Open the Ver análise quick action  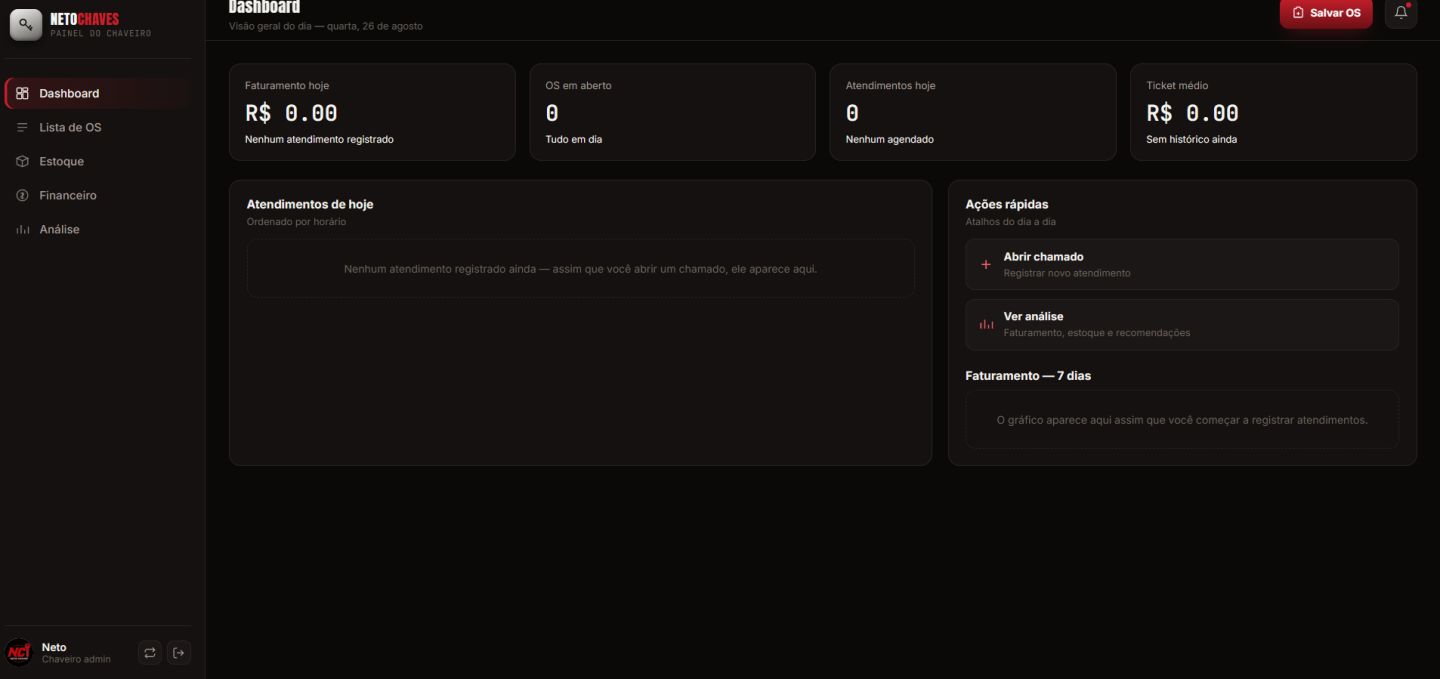pos(1182,324)
